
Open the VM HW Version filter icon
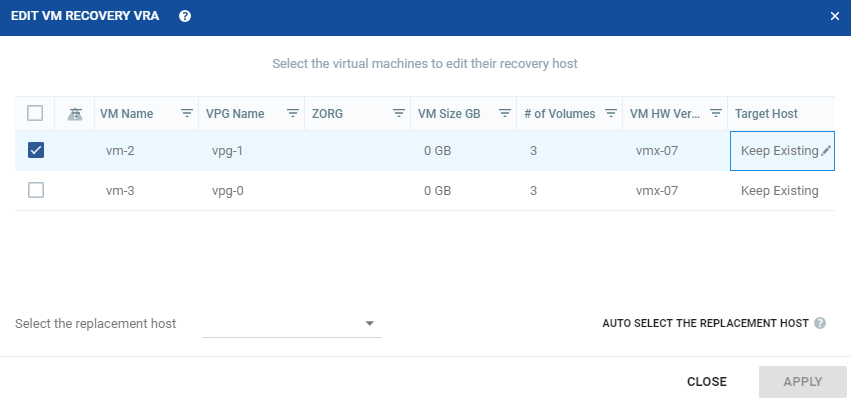pyautogui.click(x=716, y=113)
